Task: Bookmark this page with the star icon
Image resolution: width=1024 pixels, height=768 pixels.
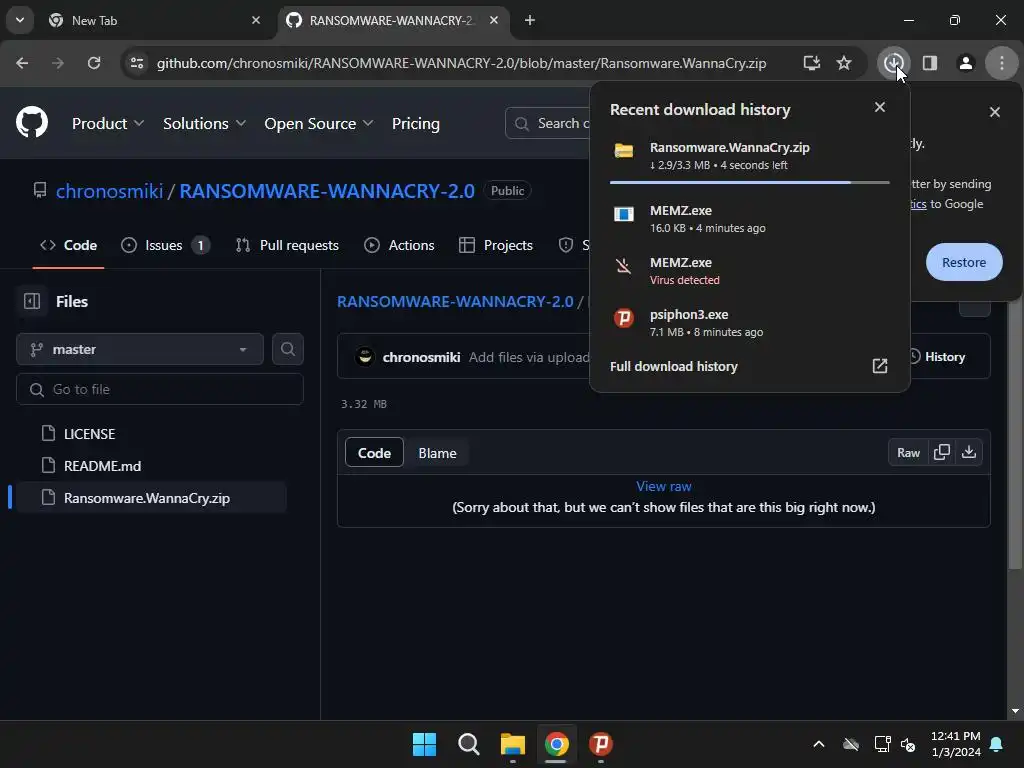Action: tap(844, 63)
